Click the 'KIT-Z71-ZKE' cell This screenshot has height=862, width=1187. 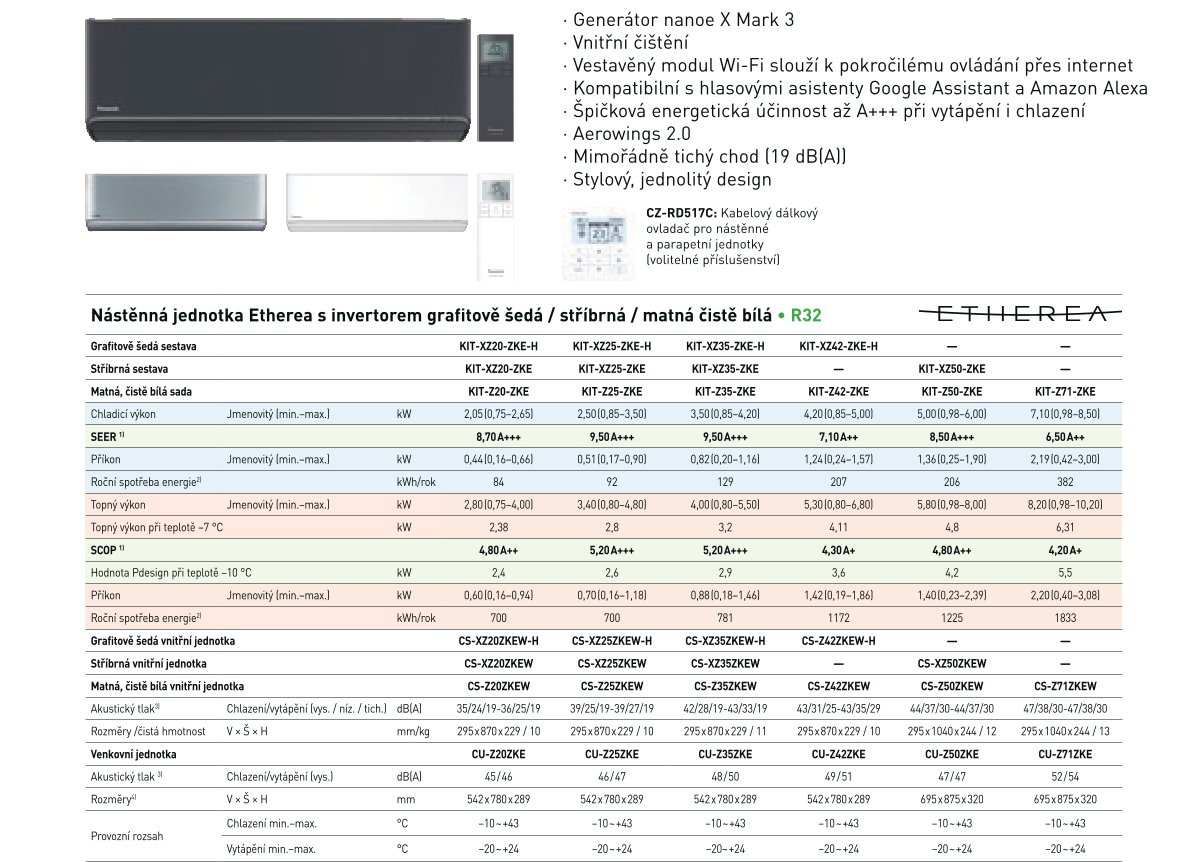point(1065,391)
